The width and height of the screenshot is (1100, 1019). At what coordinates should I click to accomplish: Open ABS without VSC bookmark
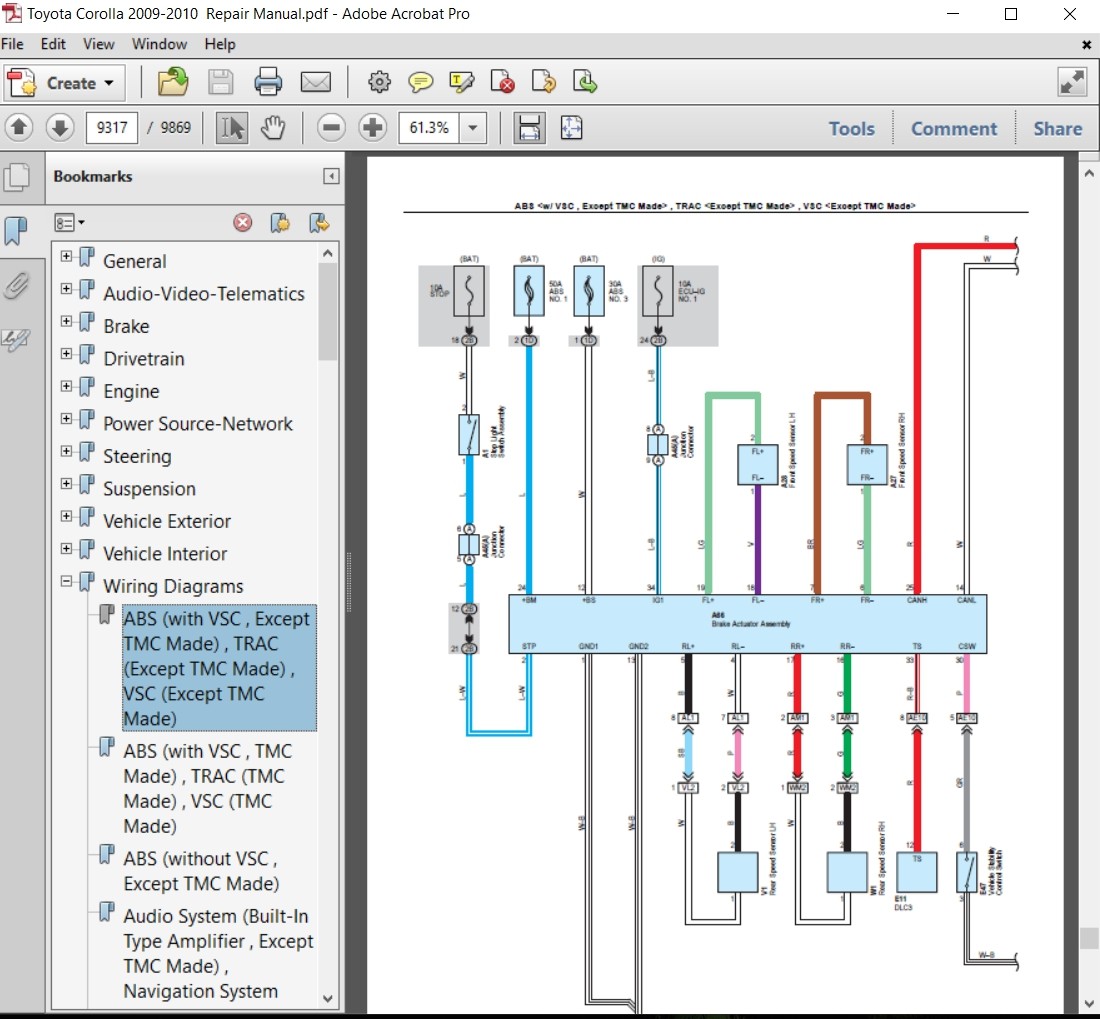tap(201, 870)
